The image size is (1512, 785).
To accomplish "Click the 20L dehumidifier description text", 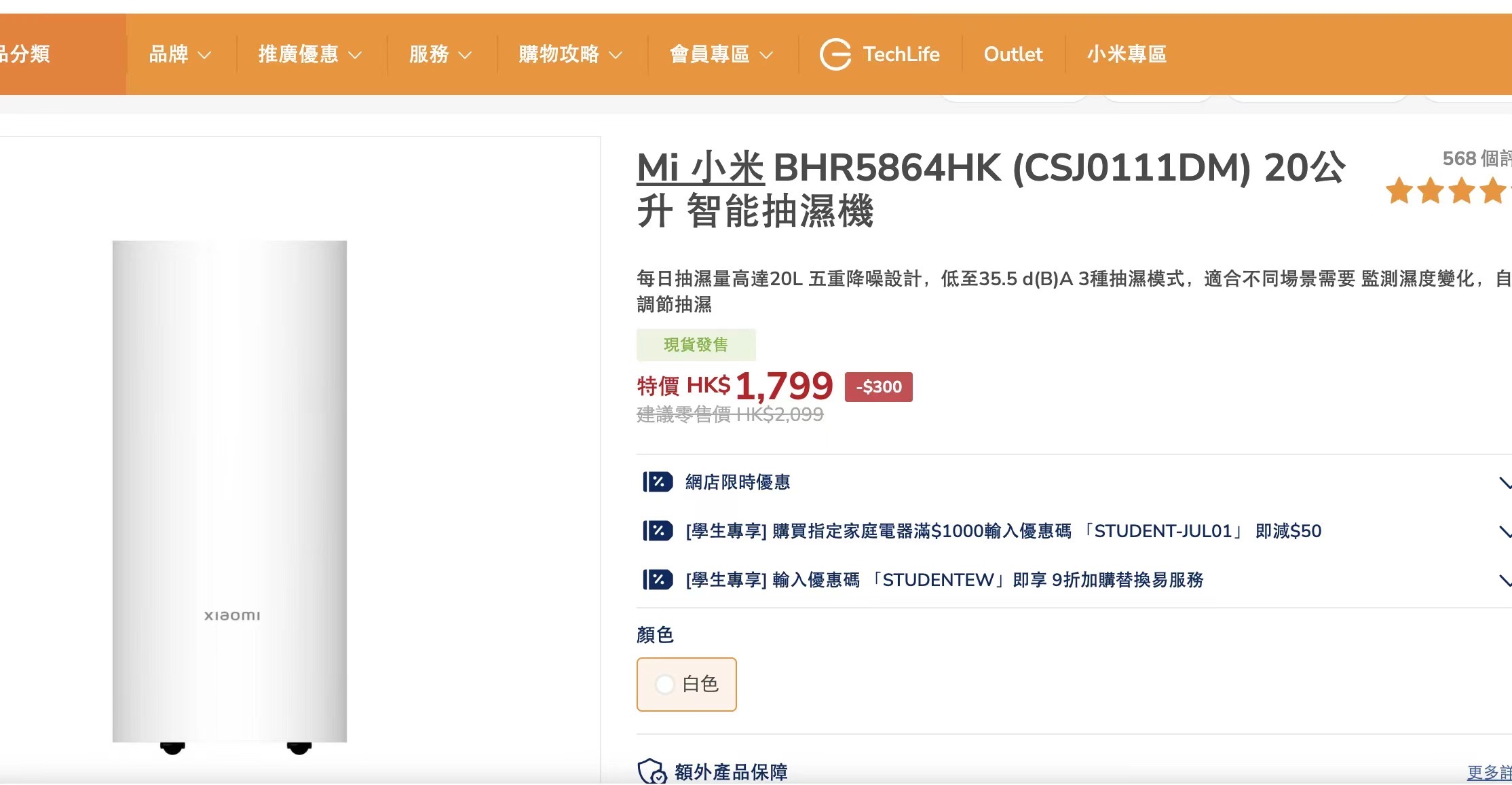I will [1074, 291].
